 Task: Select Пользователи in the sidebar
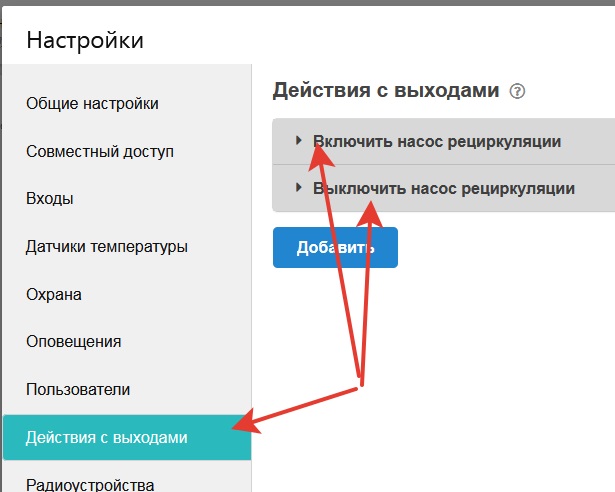coord(78,389)
